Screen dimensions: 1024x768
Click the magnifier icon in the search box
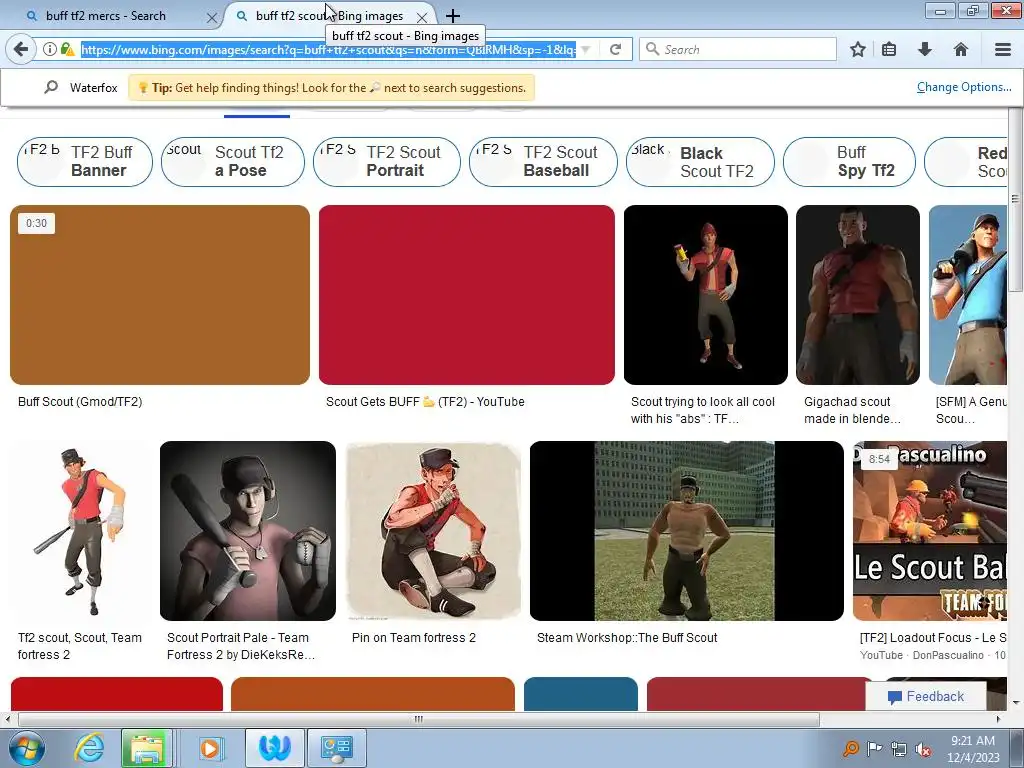click(652, 49)
